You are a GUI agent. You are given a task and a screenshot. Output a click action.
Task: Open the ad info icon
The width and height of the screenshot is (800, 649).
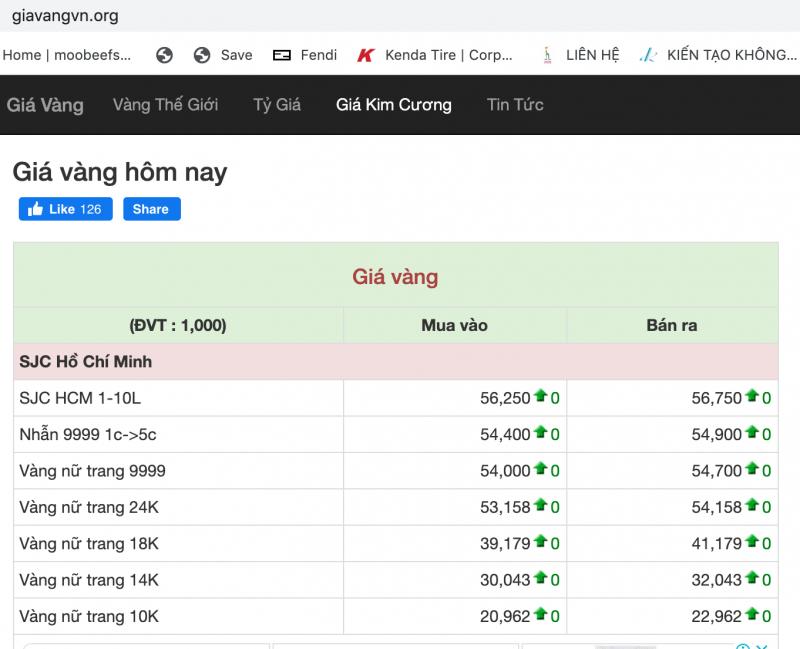pyautogui.click(x=743, y=646)
